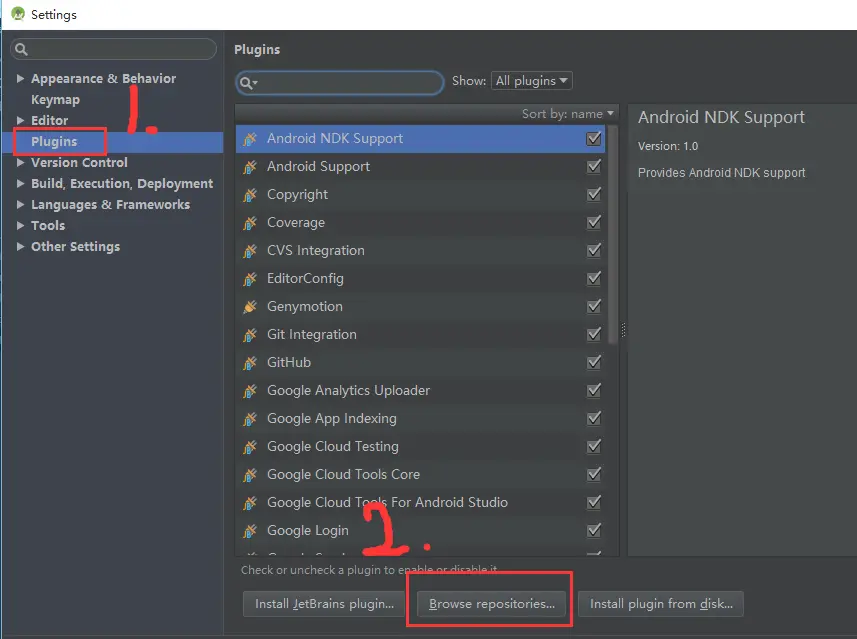Click the GitHub plugin icon
857x639 pixels.
[x=250, y=362]
